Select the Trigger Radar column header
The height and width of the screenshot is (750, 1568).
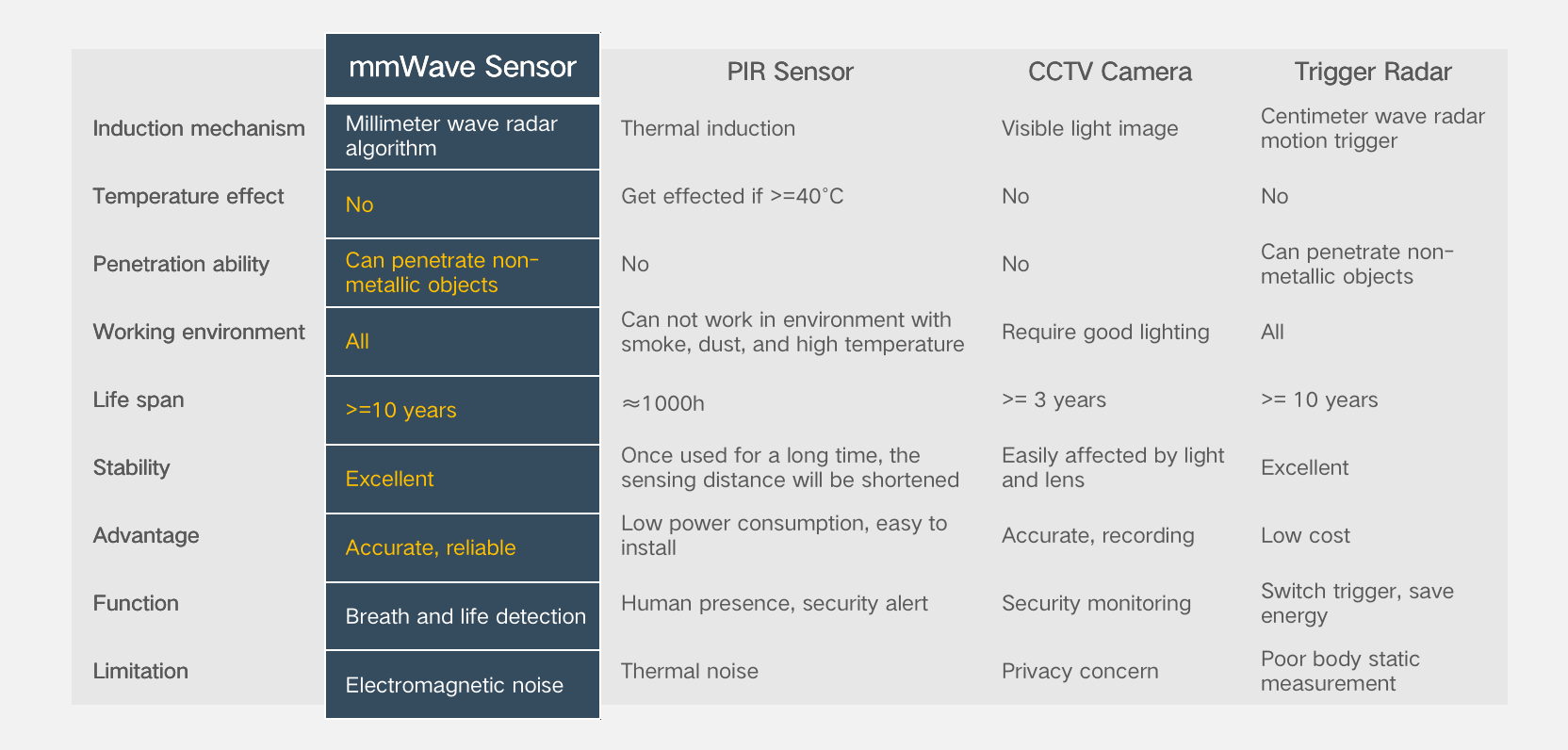[x=1372, y=72]
